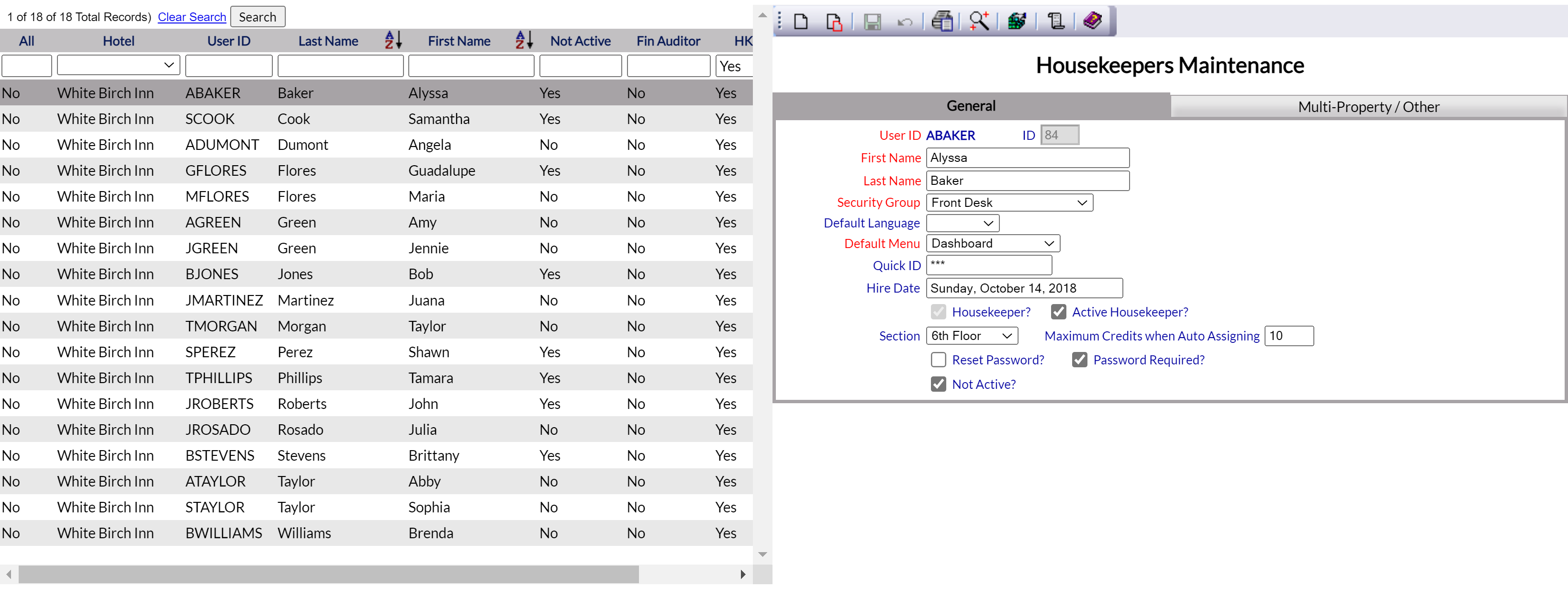Select the JMARTINEZ row
This screenshot has height=589, width=1568.
coord(376,301)
